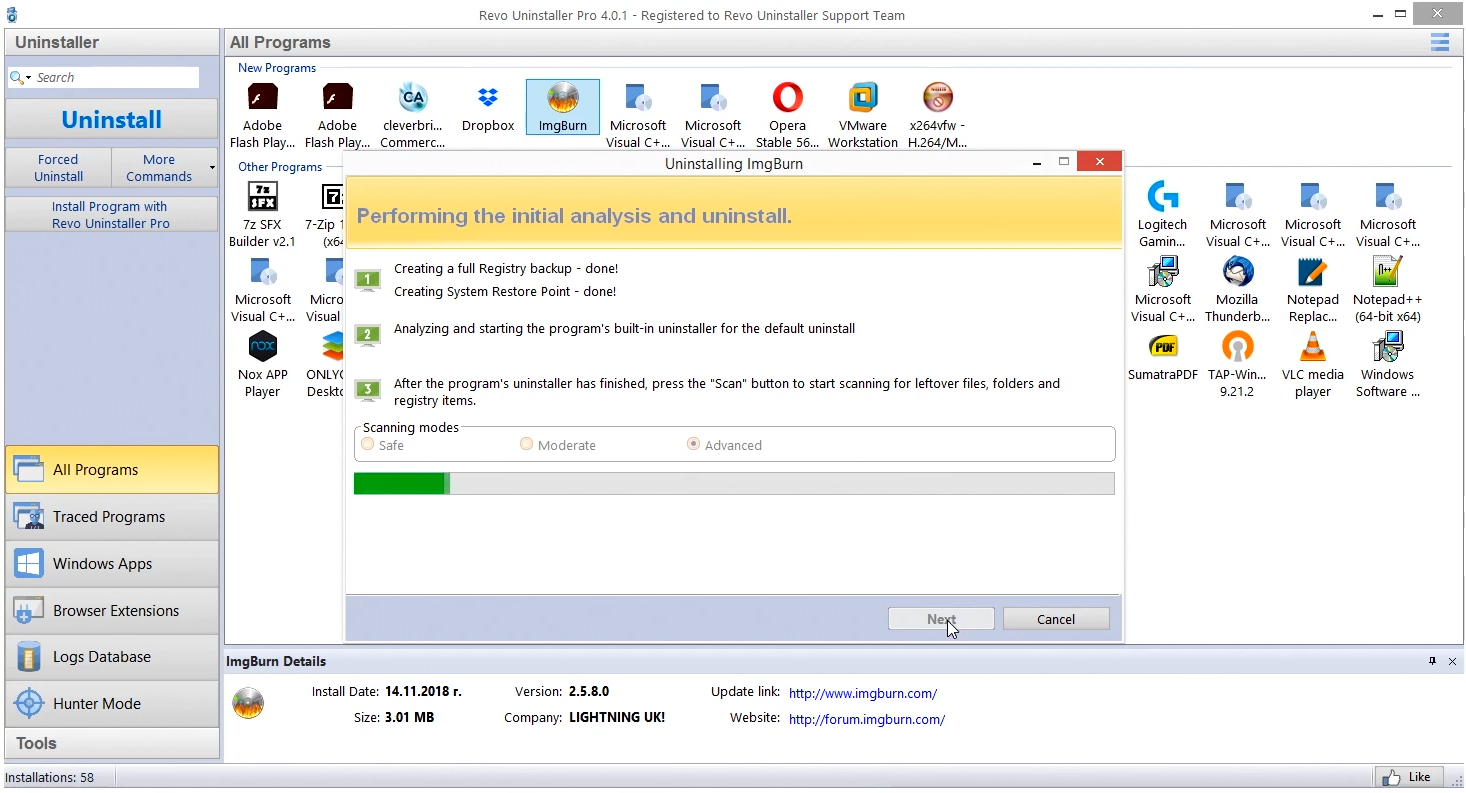Open Browser Extensions view
Screen dimensions: 1466x793
(x=112, y=610)
